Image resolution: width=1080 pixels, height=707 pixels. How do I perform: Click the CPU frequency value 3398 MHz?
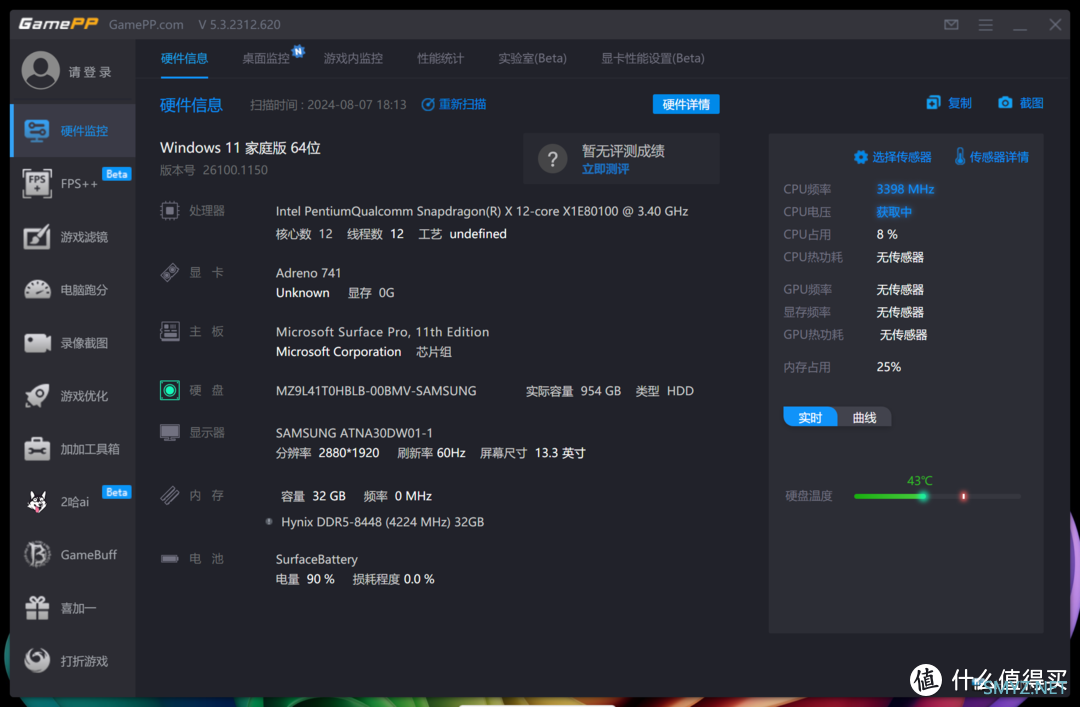(905, 189)
